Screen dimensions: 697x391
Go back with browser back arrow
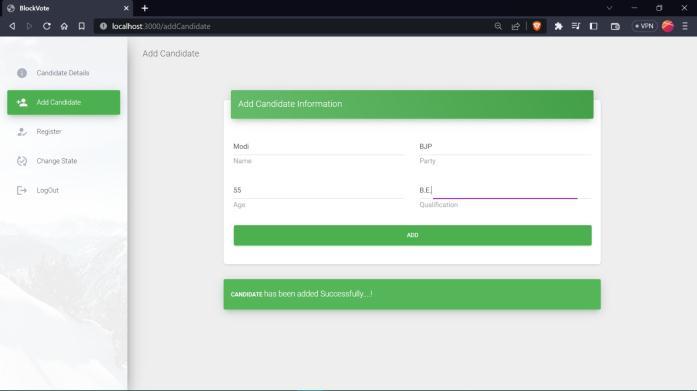click(12, 26)
